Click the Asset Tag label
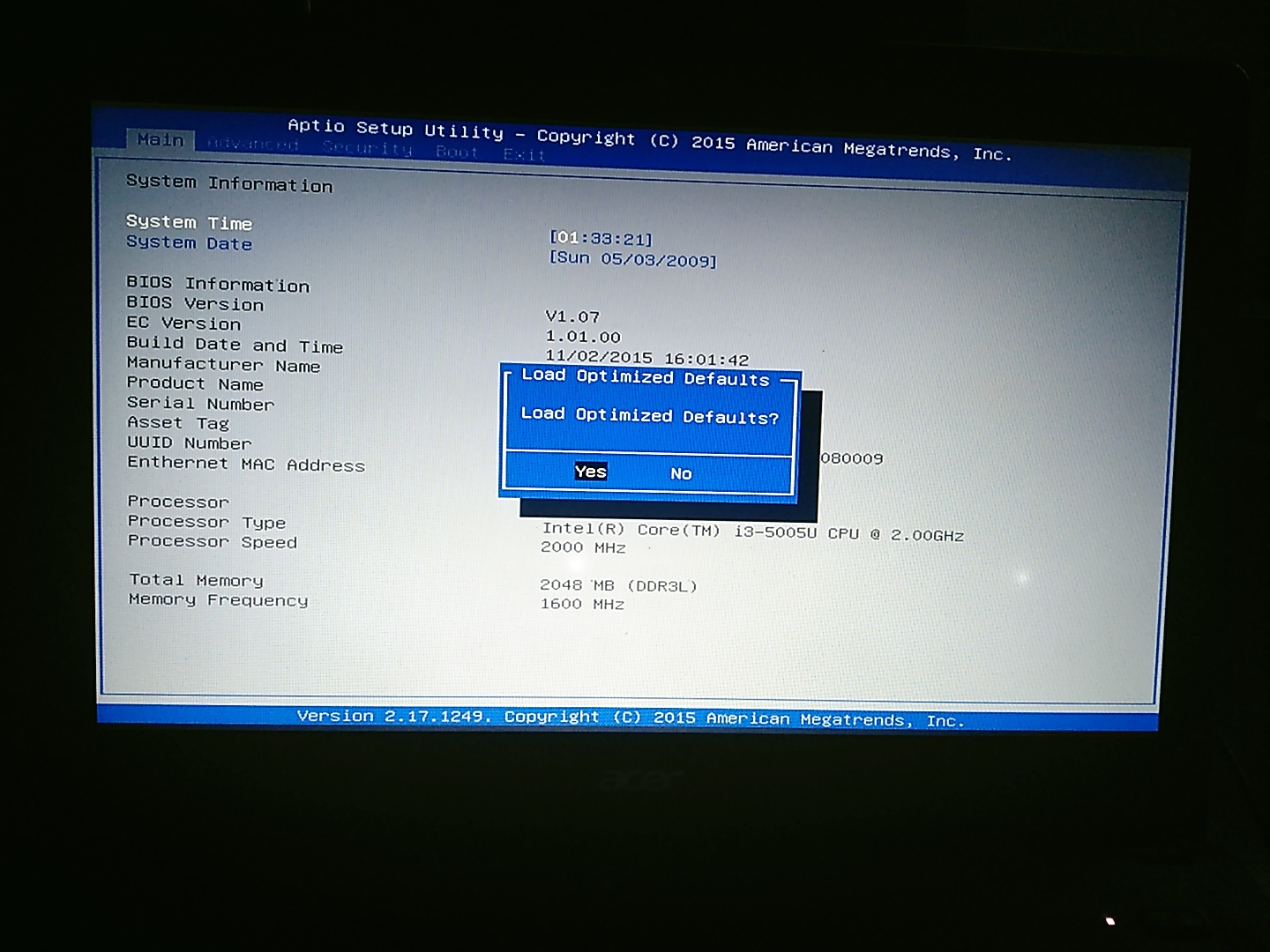The image size is (1270, 952). [x=178, y=423]
